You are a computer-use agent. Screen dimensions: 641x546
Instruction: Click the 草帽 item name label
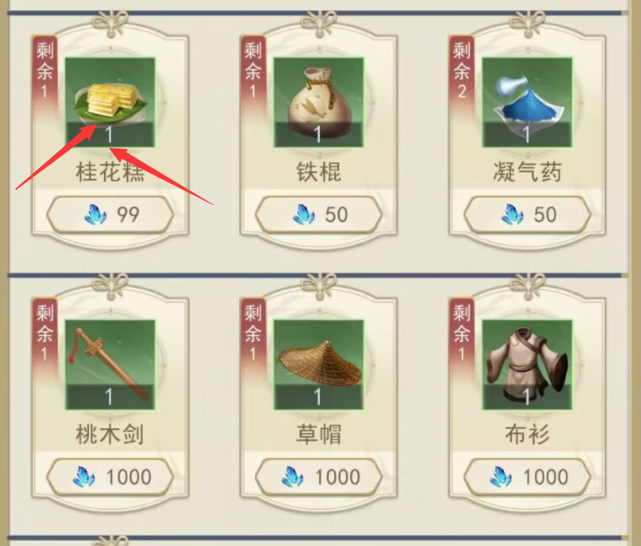tap(318, 434)
